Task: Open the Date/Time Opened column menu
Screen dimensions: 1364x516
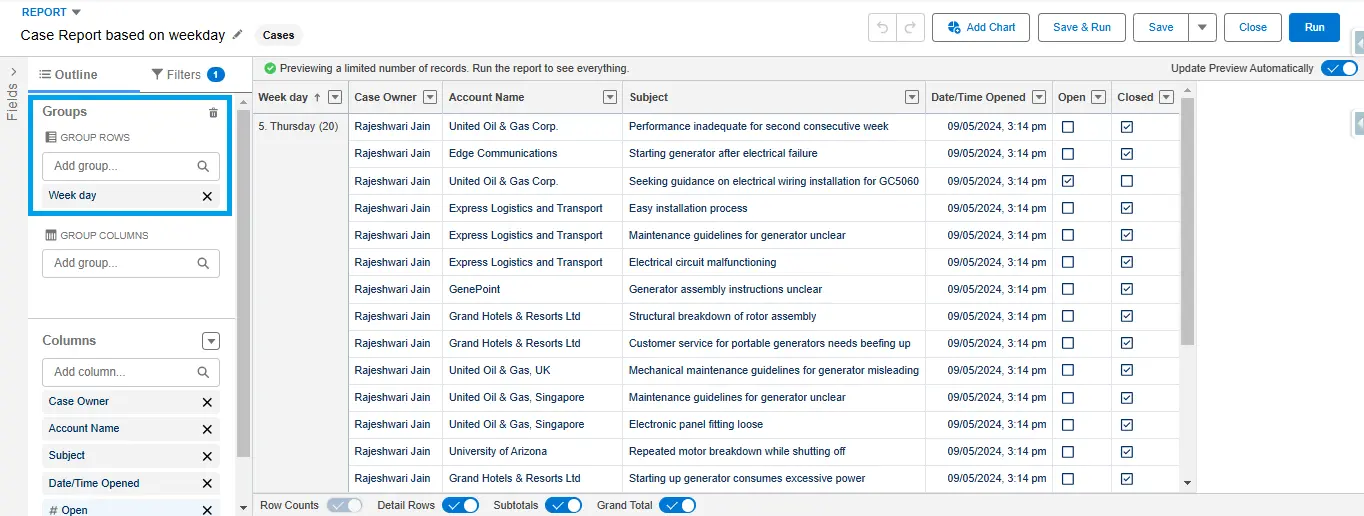Action: pyautogui.click(x=1039, y=97)
